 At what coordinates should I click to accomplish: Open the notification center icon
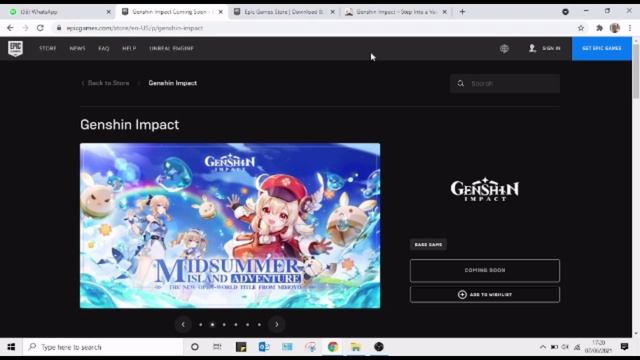tap(624, 347)
